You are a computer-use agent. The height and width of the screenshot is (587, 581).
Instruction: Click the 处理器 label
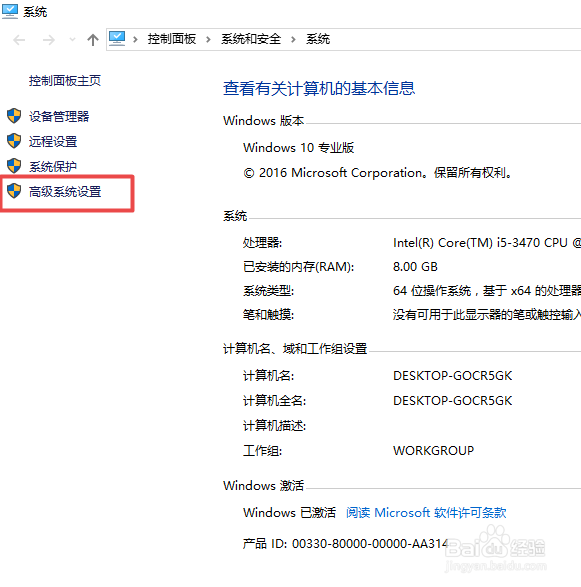coord(262,243)
